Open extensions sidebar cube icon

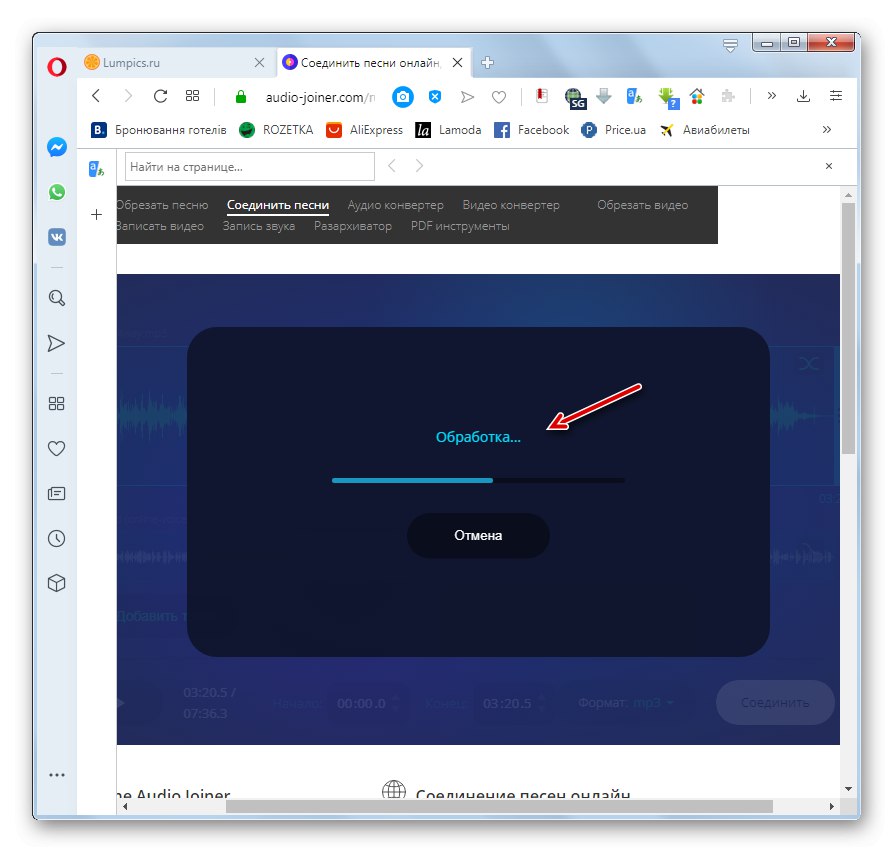coord(56,583)
